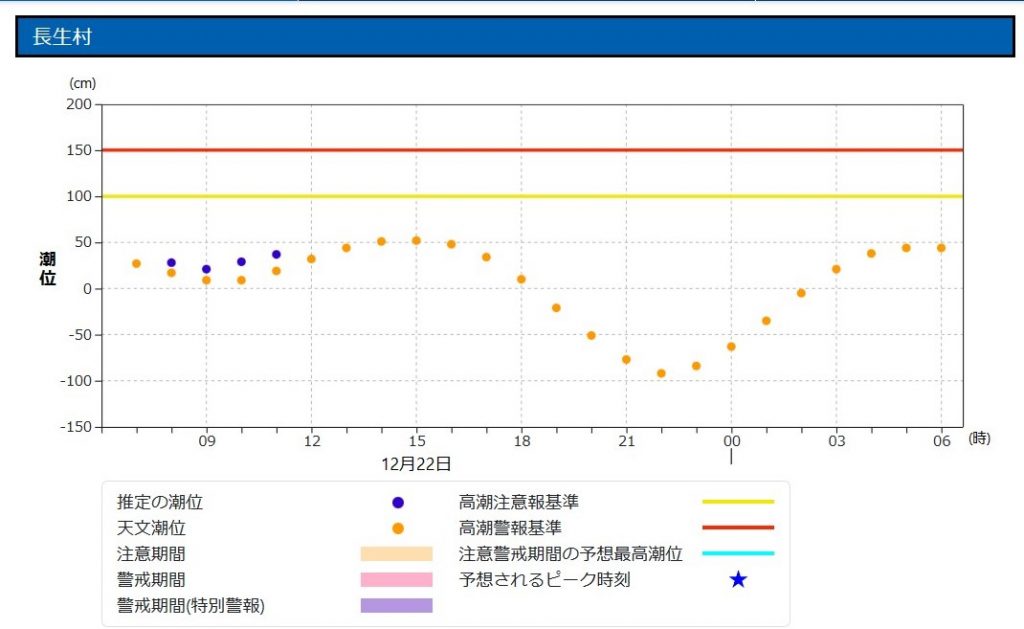The height and width of the screenshot is (629, 1024).
Task: Click the -150 y-axis value
Action: (76, 427)
